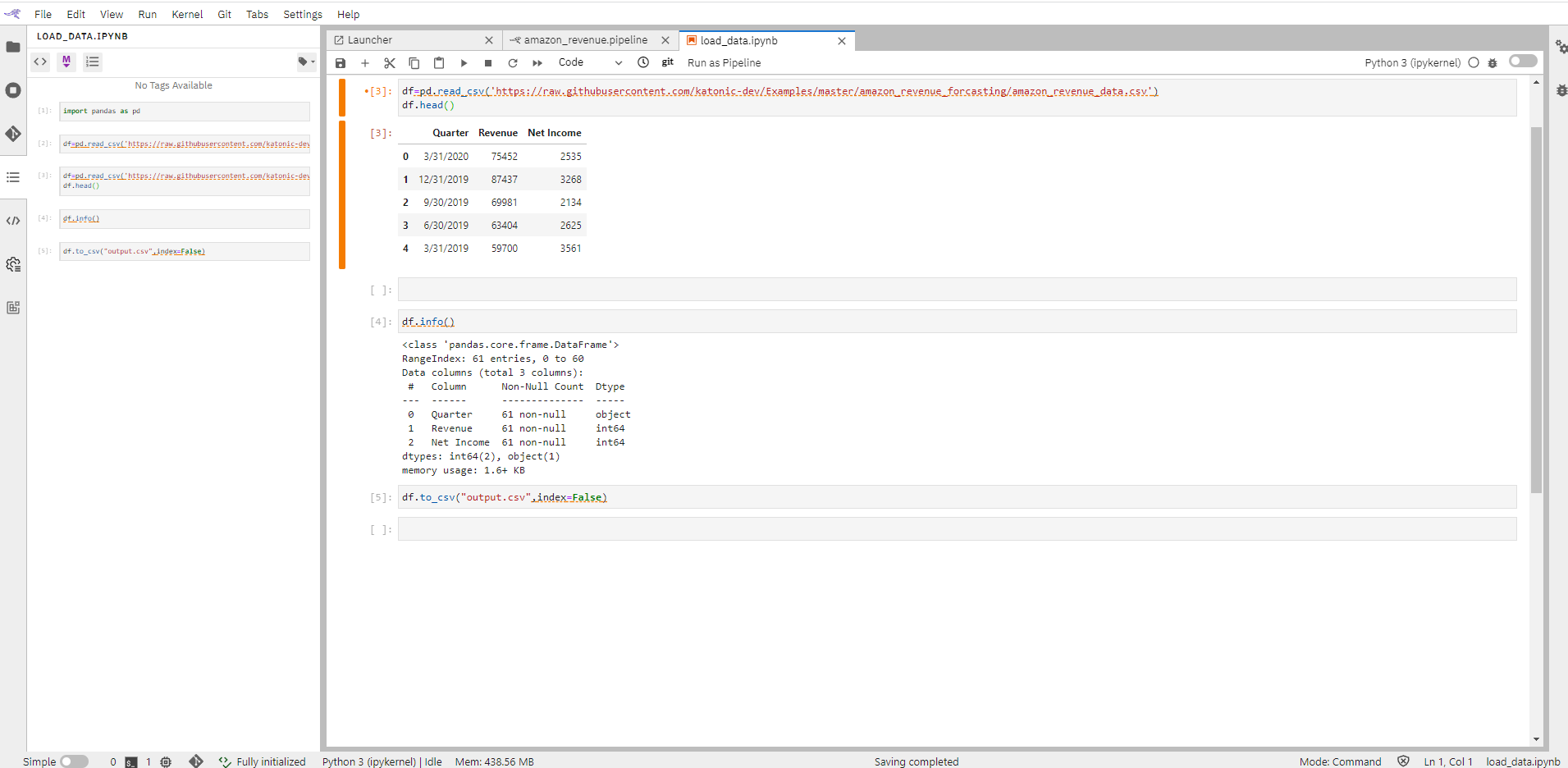Close the amazon_revenue.pipeline tab
Screen dimensions: 1568x768
point(665,40)
